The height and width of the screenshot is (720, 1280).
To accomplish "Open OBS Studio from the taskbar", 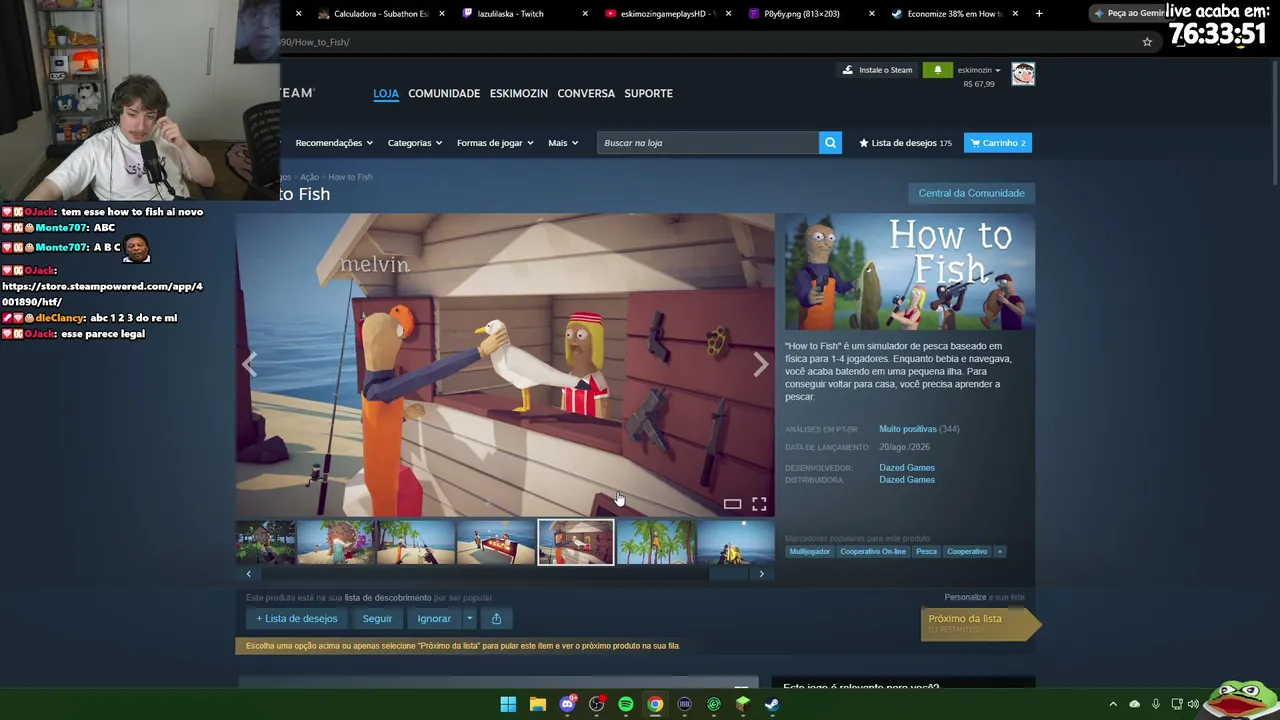I will 597,704.
